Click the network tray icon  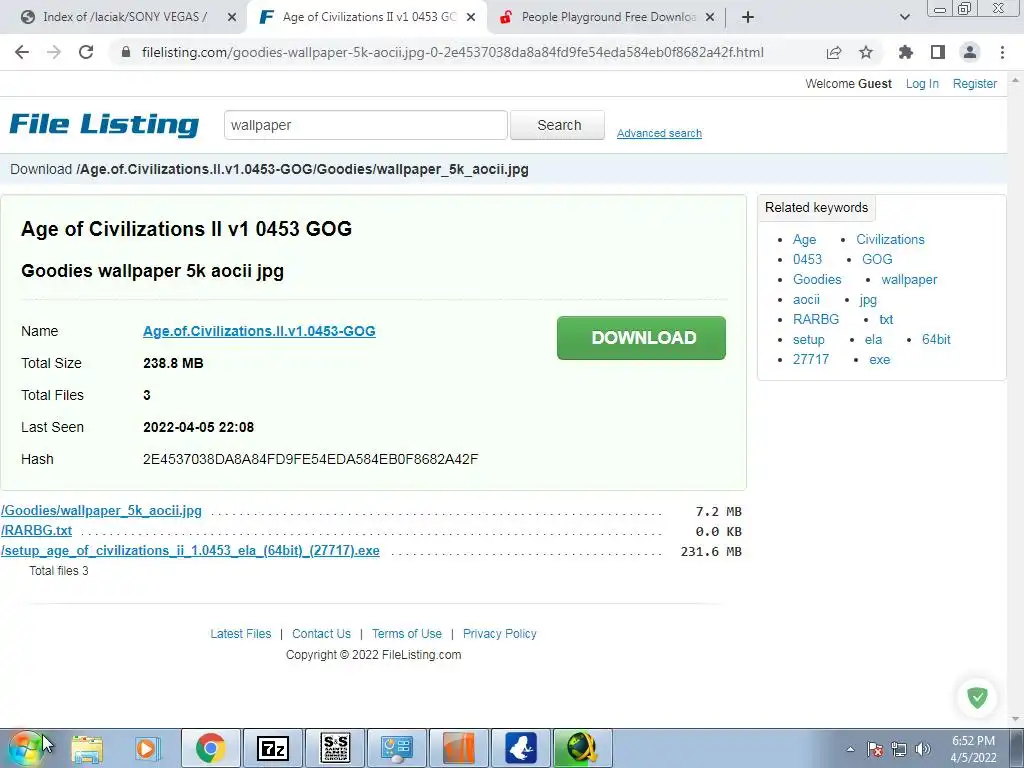click(899, 749)
